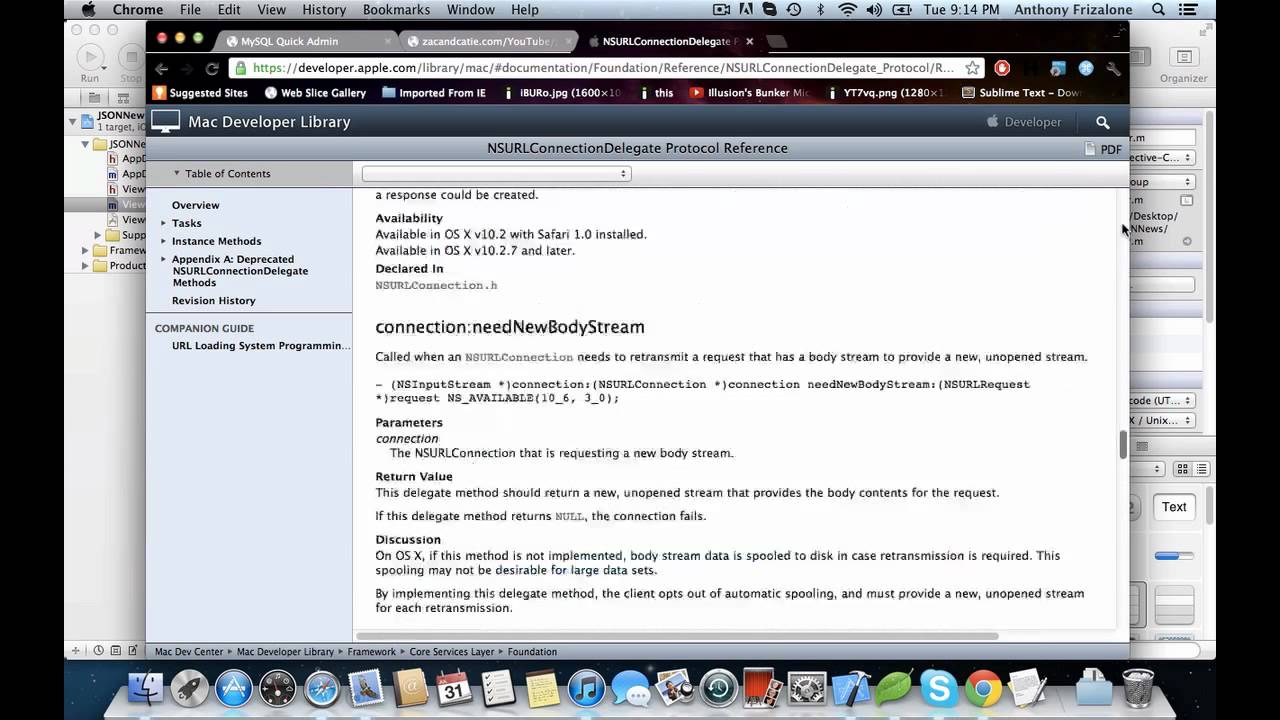The image size is (1280, 720).
Task: Open the History menu
Action: (x=324, y=10)
